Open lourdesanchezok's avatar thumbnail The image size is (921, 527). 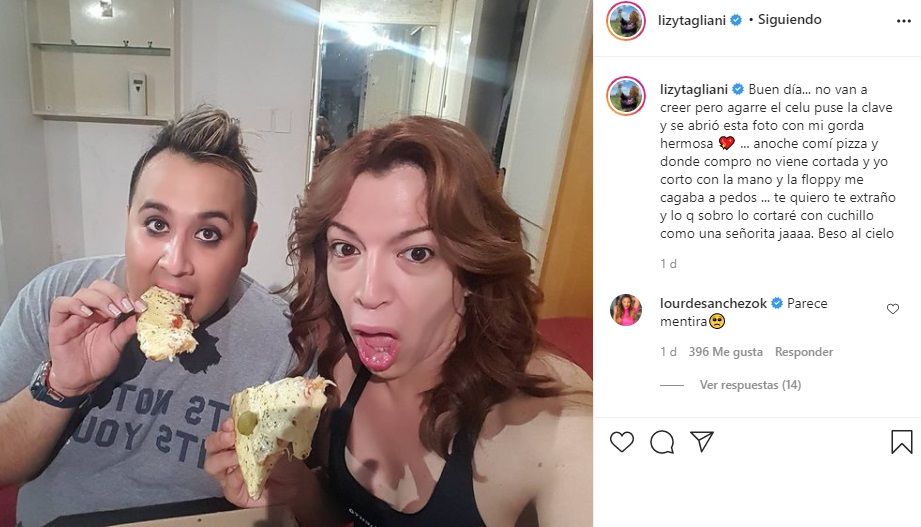(x=626, y=310)
